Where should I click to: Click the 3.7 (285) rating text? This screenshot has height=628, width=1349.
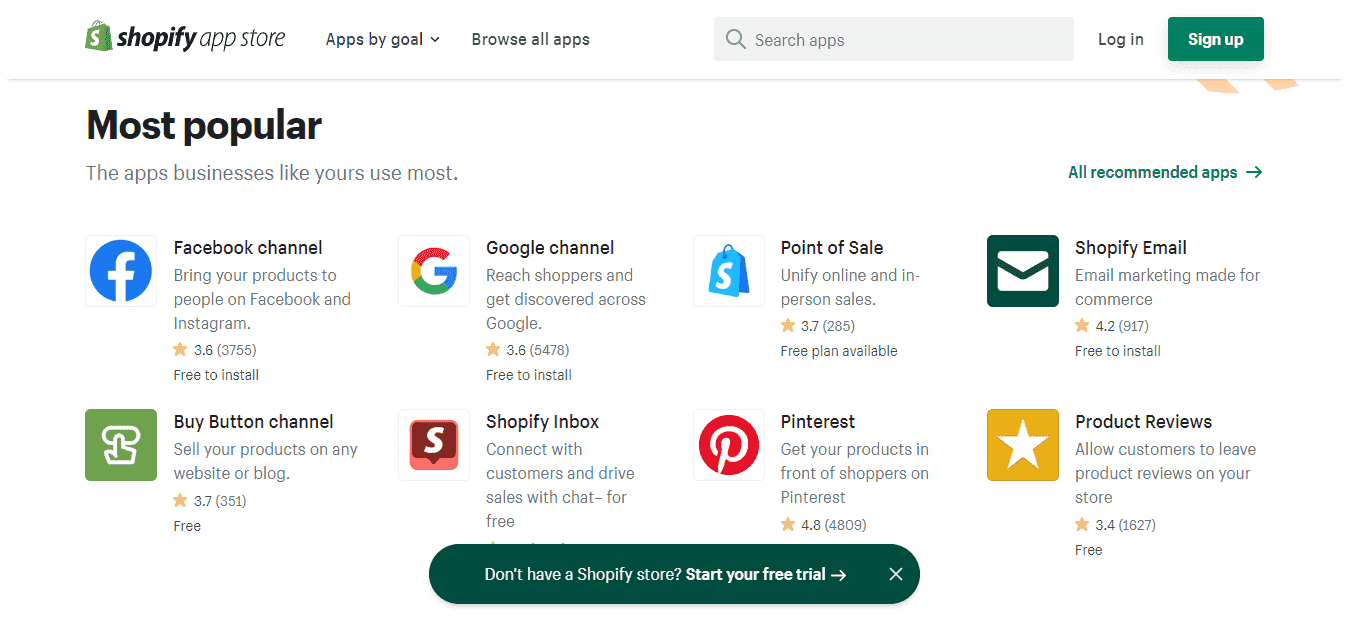pos(828,326)
